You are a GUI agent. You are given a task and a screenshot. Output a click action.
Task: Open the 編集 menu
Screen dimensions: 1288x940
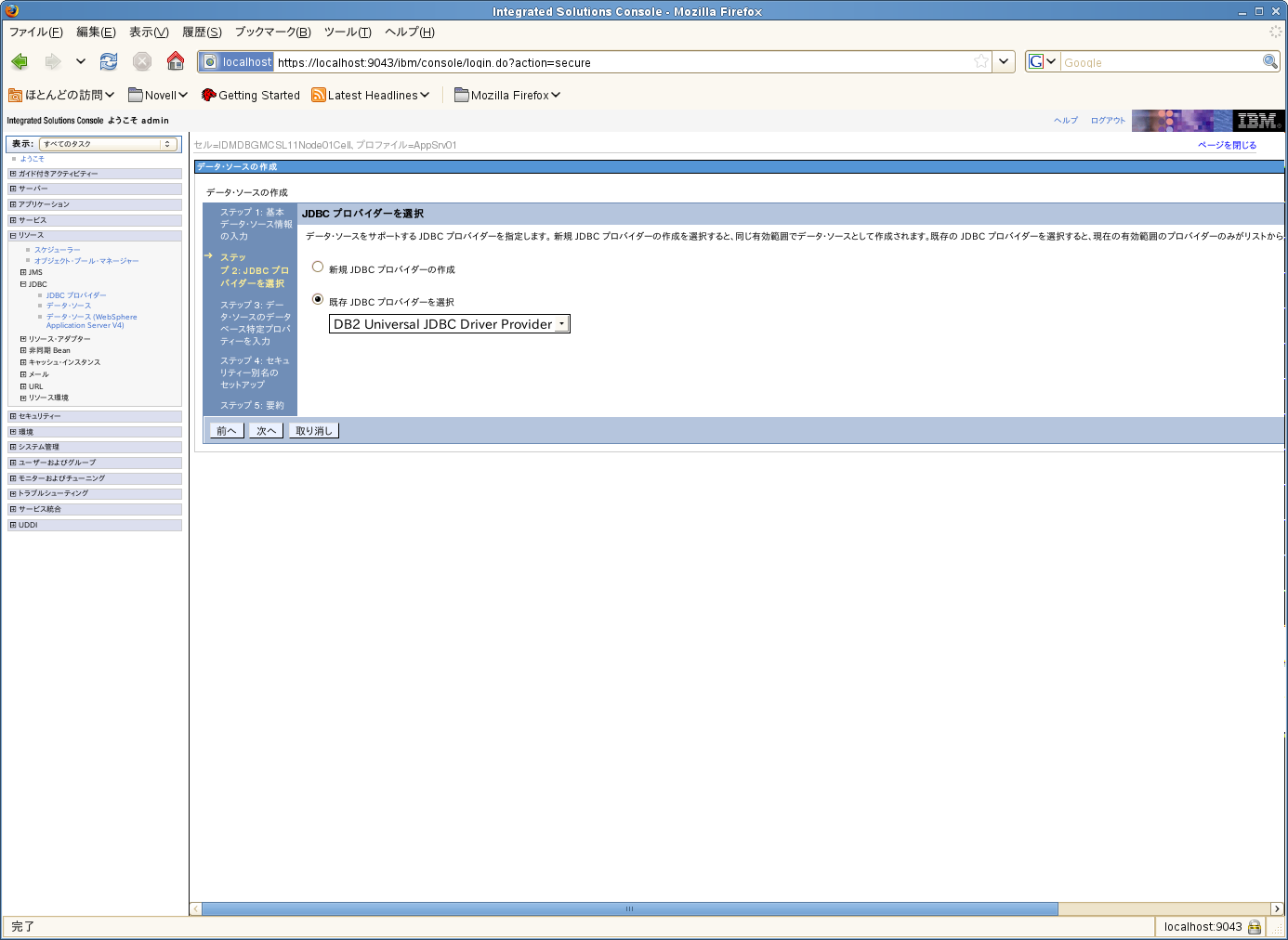click(97, 32)
